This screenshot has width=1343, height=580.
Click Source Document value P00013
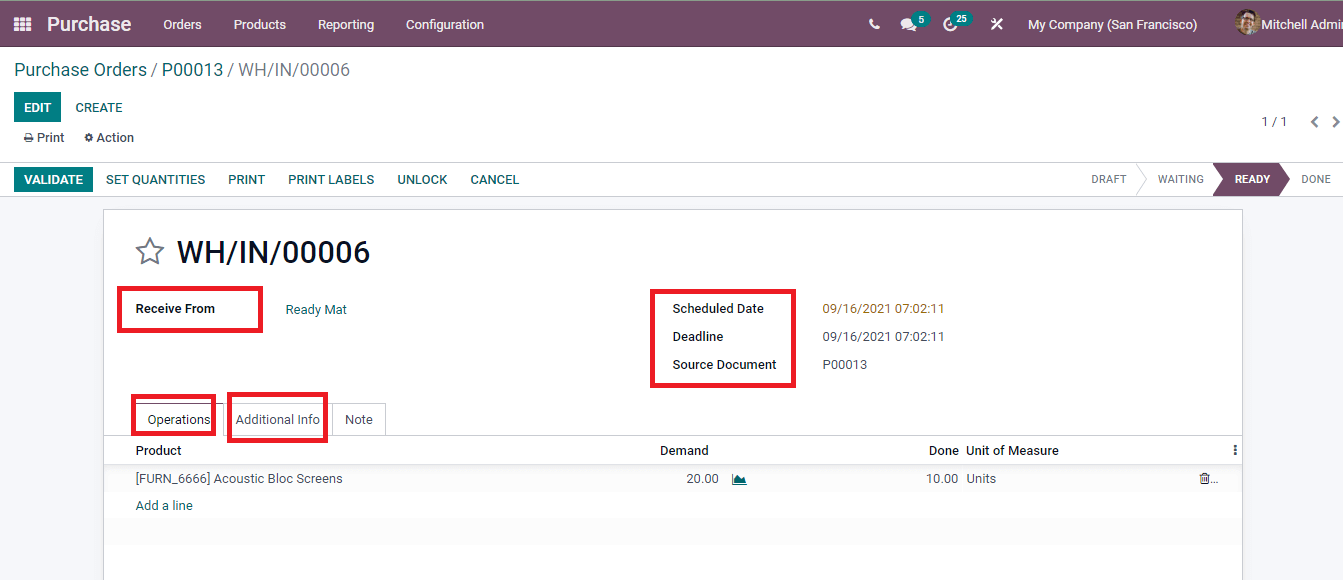pos(845,365)
